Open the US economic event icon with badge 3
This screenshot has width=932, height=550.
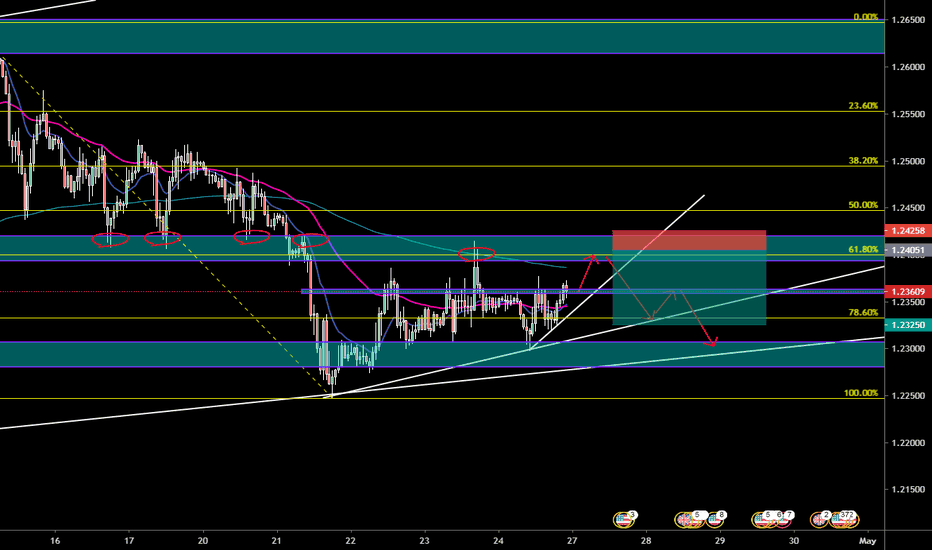pyautogui.click(x=623, y=520)
